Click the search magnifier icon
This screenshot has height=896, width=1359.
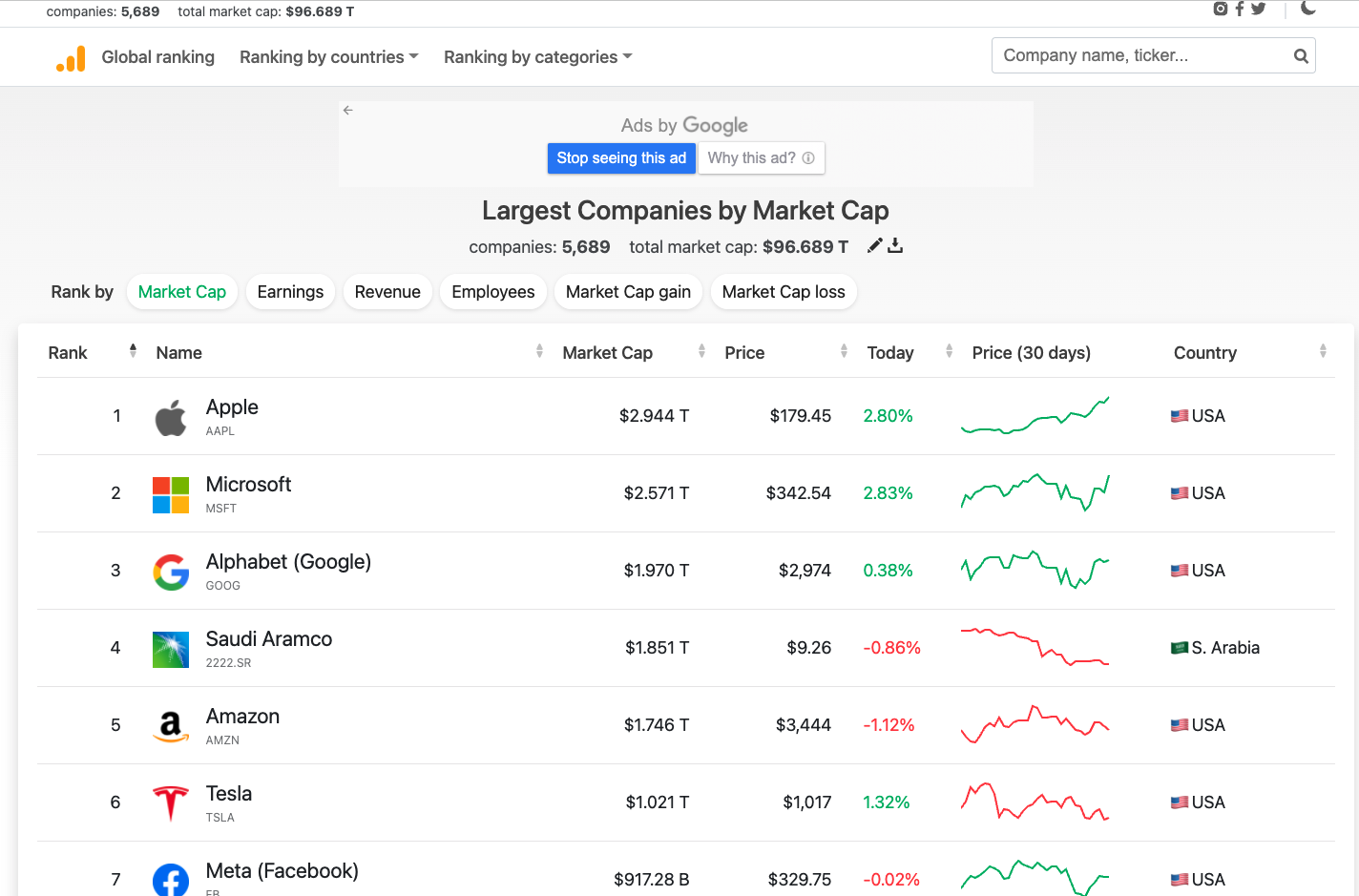tap(1301, 56)
